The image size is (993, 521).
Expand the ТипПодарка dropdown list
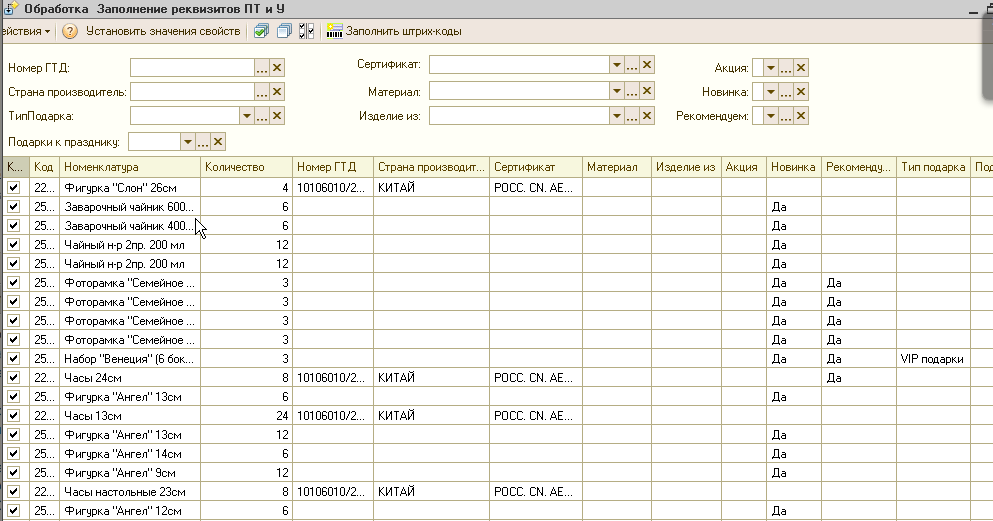coord(245,117)
